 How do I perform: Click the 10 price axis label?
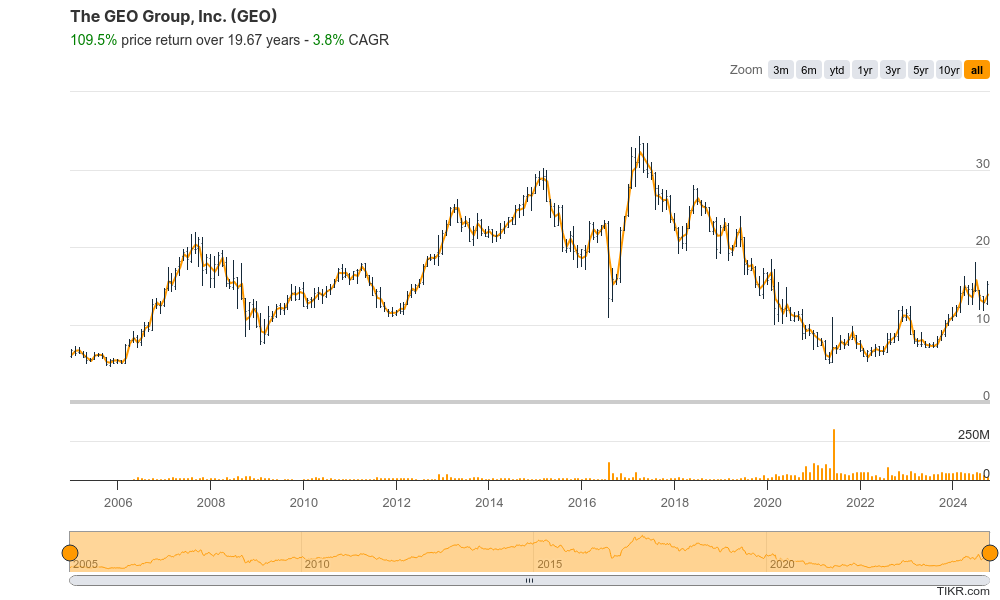tap(982, 319)
